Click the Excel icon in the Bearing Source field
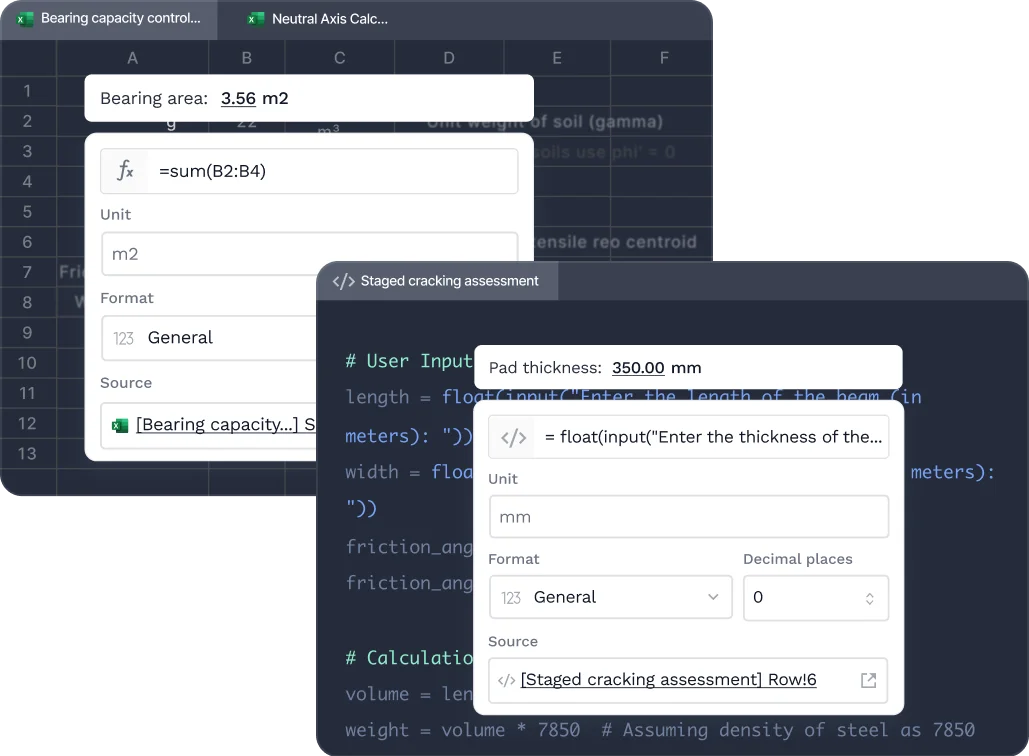Screen dimensions: 1029x756 point(120,426)
